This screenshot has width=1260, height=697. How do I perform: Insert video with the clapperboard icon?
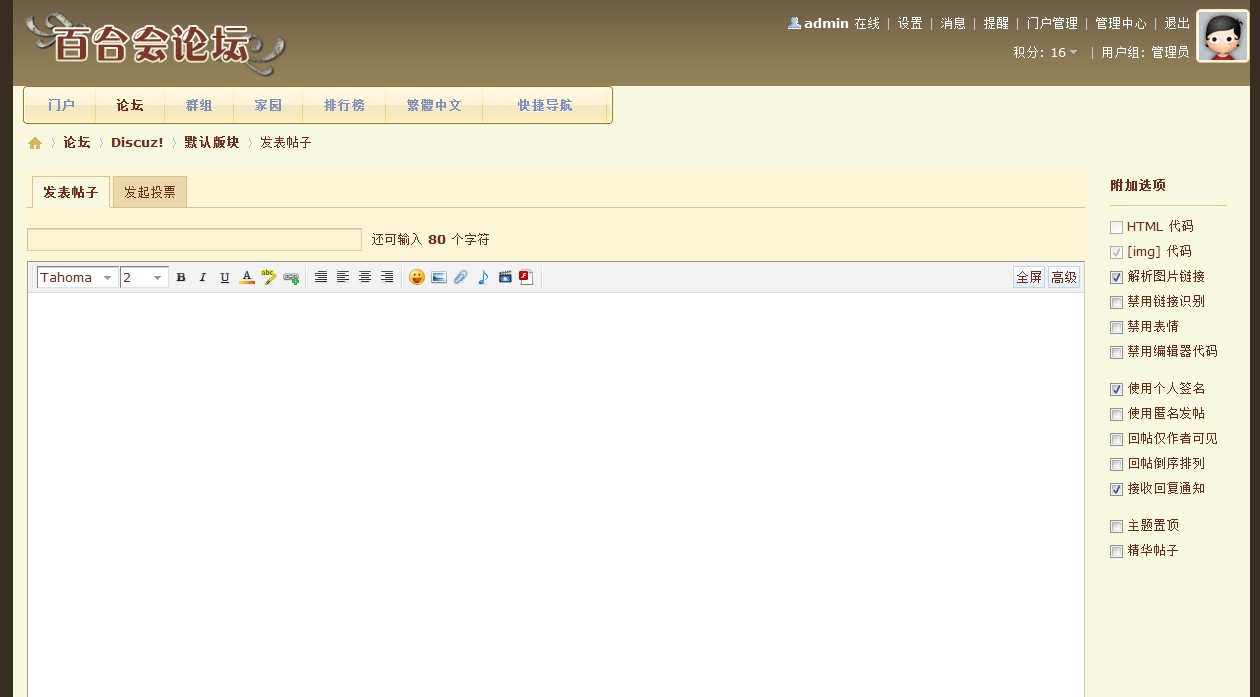pos(505,277)
